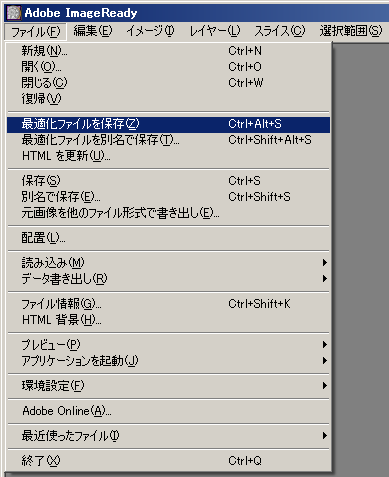389x477 pixels.
Task: Expand the プレビュー(P) submenu
Action: (168, 345)
